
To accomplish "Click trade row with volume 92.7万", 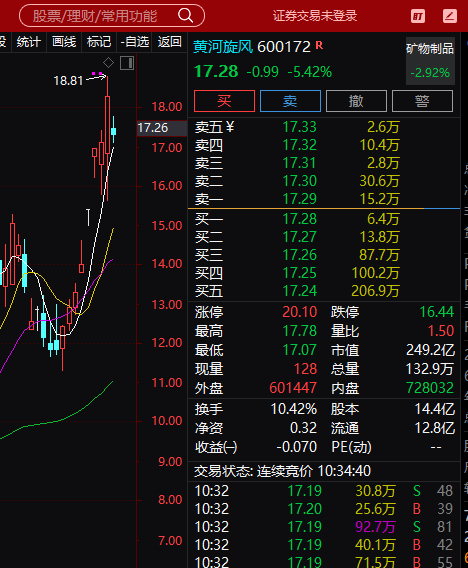I will point(323,527).
